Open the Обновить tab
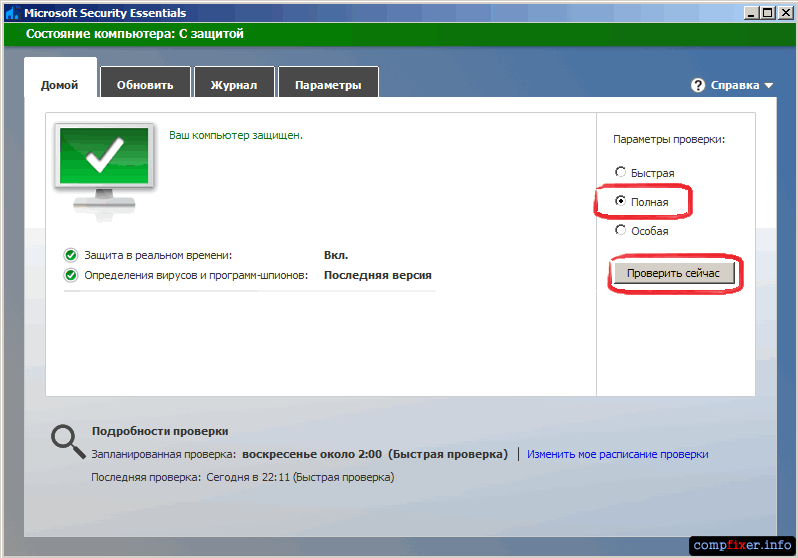The width and height of the screenshot is (798, 558). click(x=145, y=82)
